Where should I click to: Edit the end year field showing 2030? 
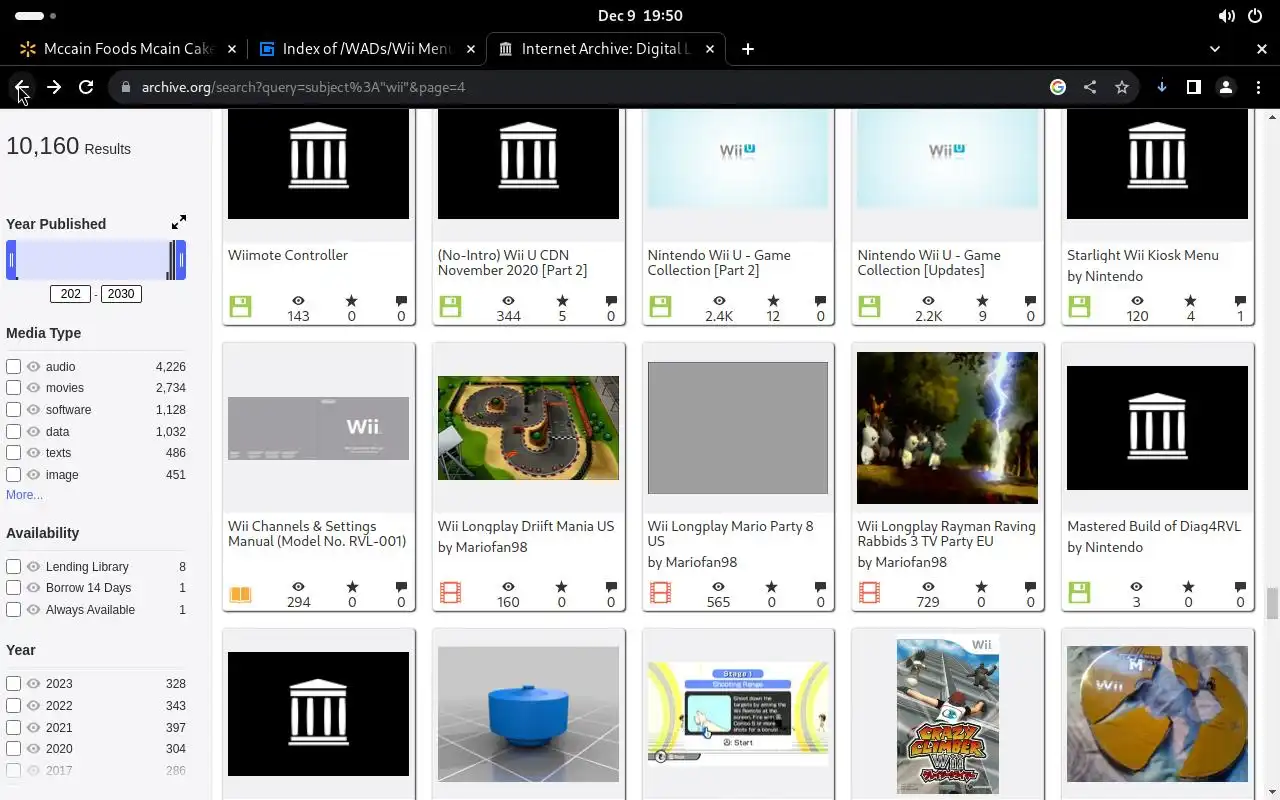[x=121, y=294]
